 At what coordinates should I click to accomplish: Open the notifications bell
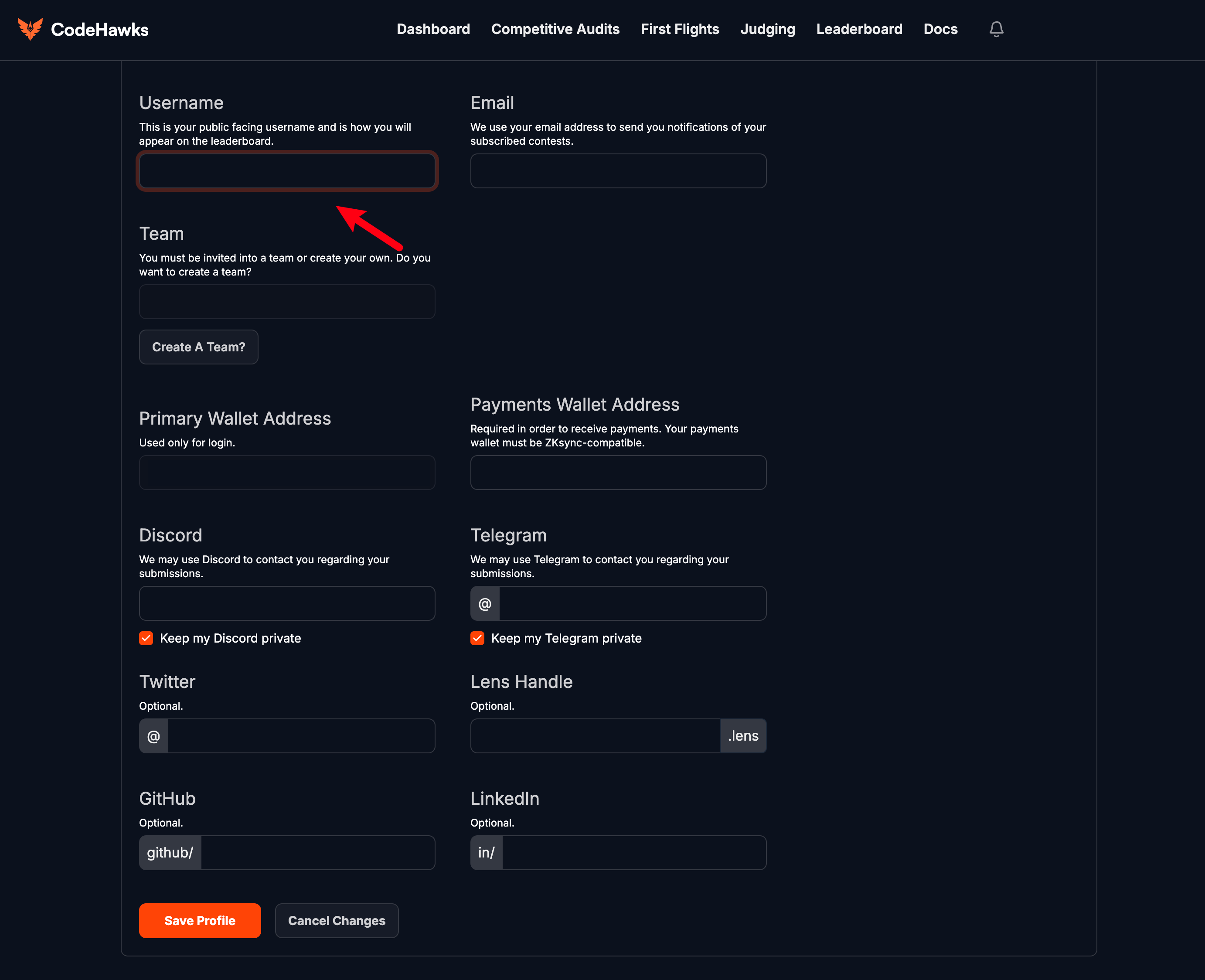coord(996,29)
